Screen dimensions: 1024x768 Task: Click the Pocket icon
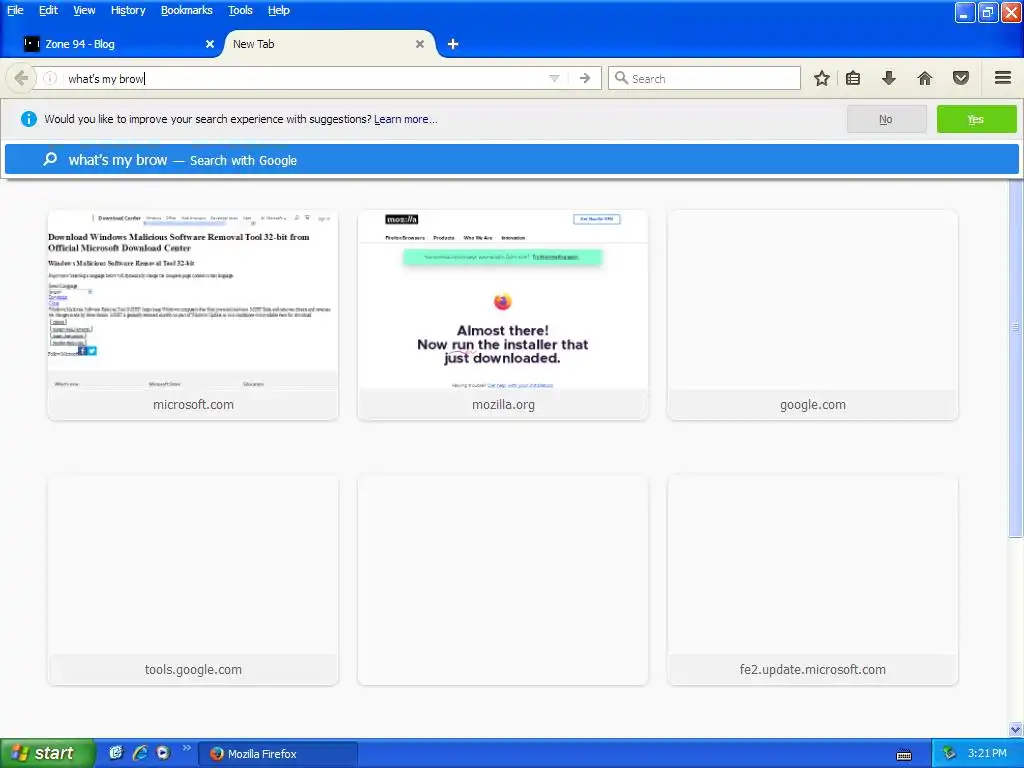pyautogui.click(x=961, y=78)
